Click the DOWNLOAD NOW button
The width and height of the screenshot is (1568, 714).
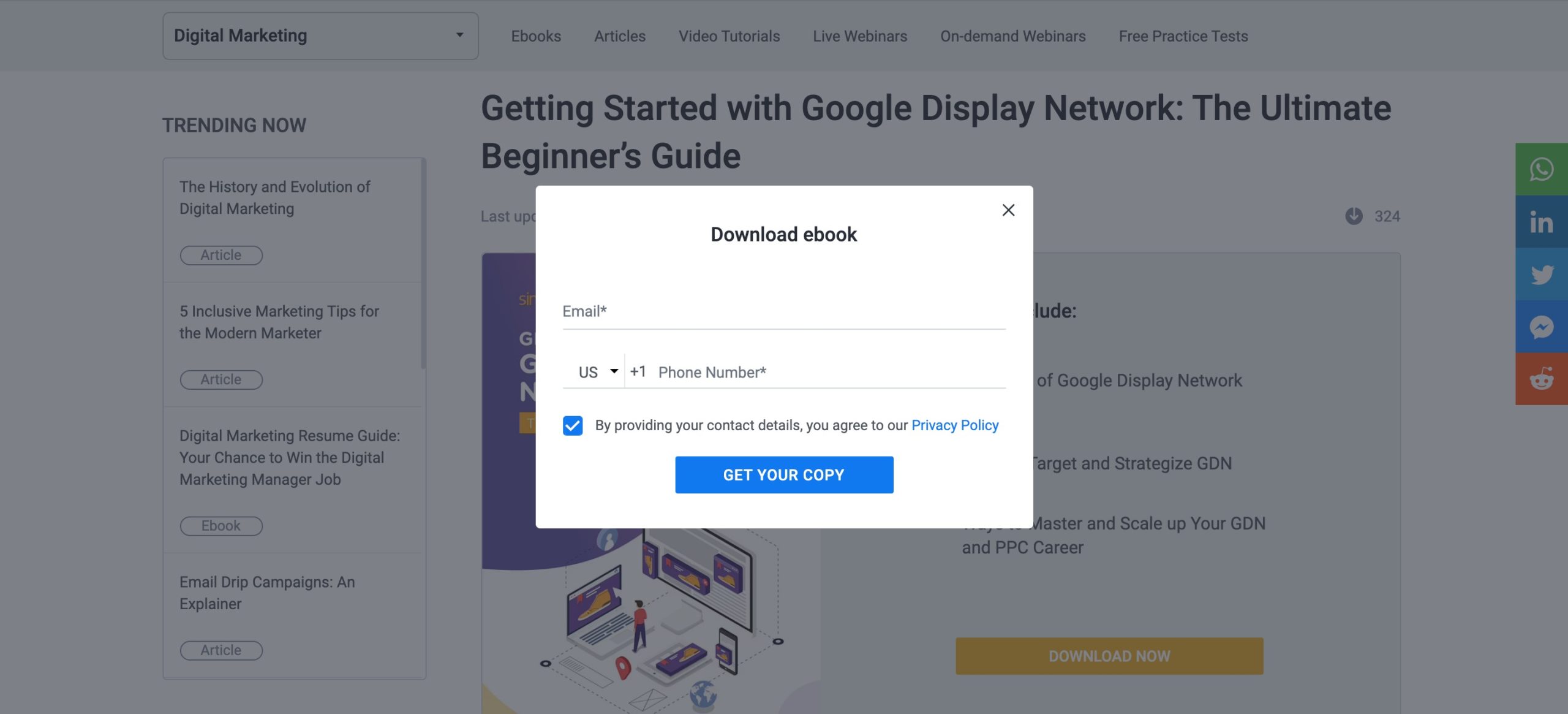pyautogui.click(x=1109, y=657)
